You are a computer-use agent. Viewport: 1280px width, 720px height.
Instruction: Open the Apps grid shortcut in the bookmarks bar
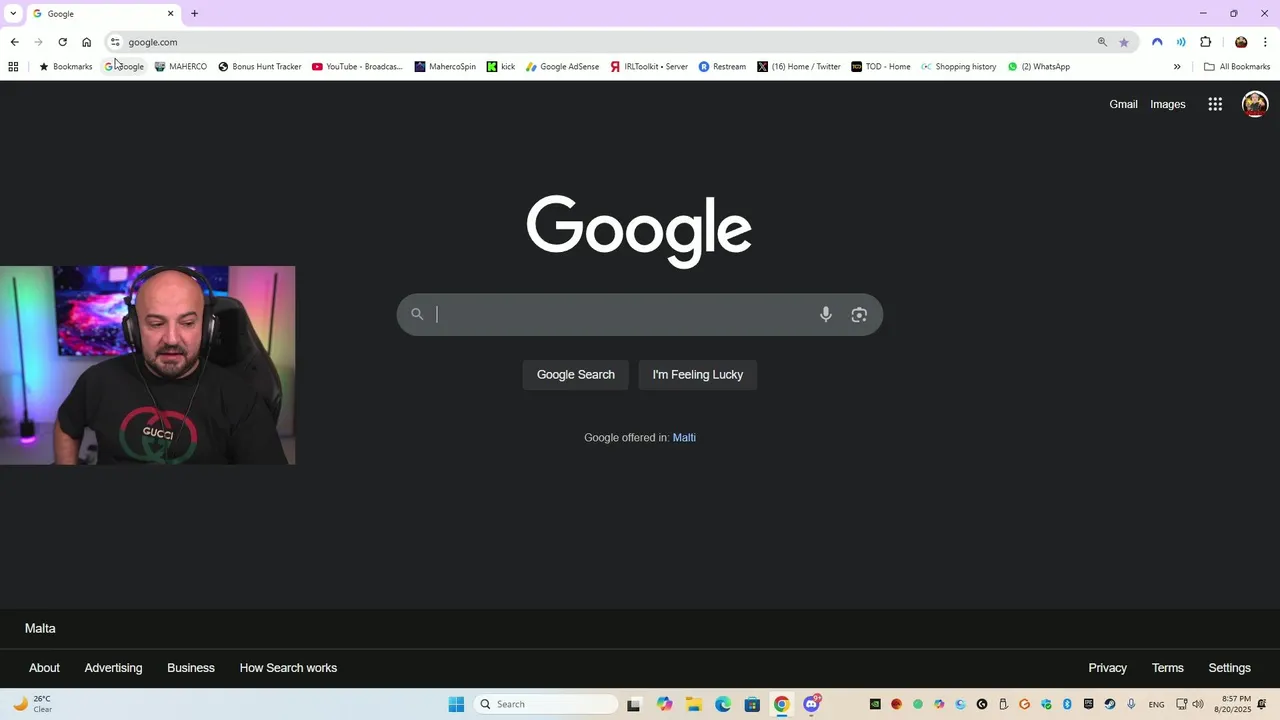coord(13,67)
